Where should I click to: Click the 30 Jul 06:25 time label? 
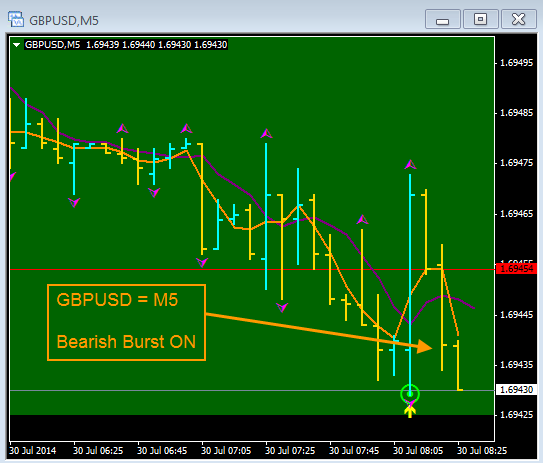(x=98, y=451)
